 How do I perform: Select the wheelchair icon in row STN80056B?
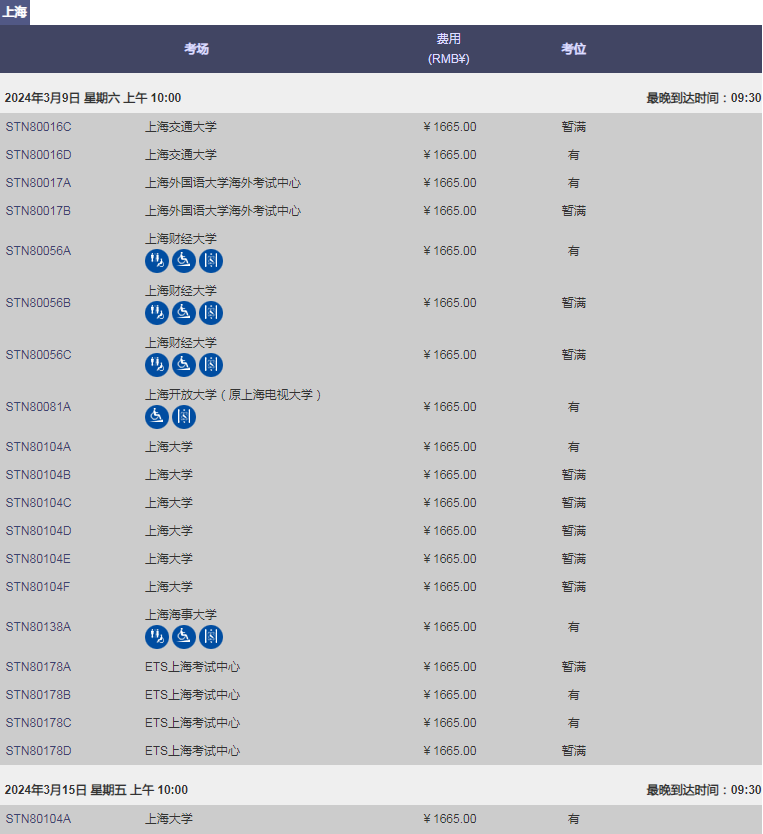pos(184,313)
